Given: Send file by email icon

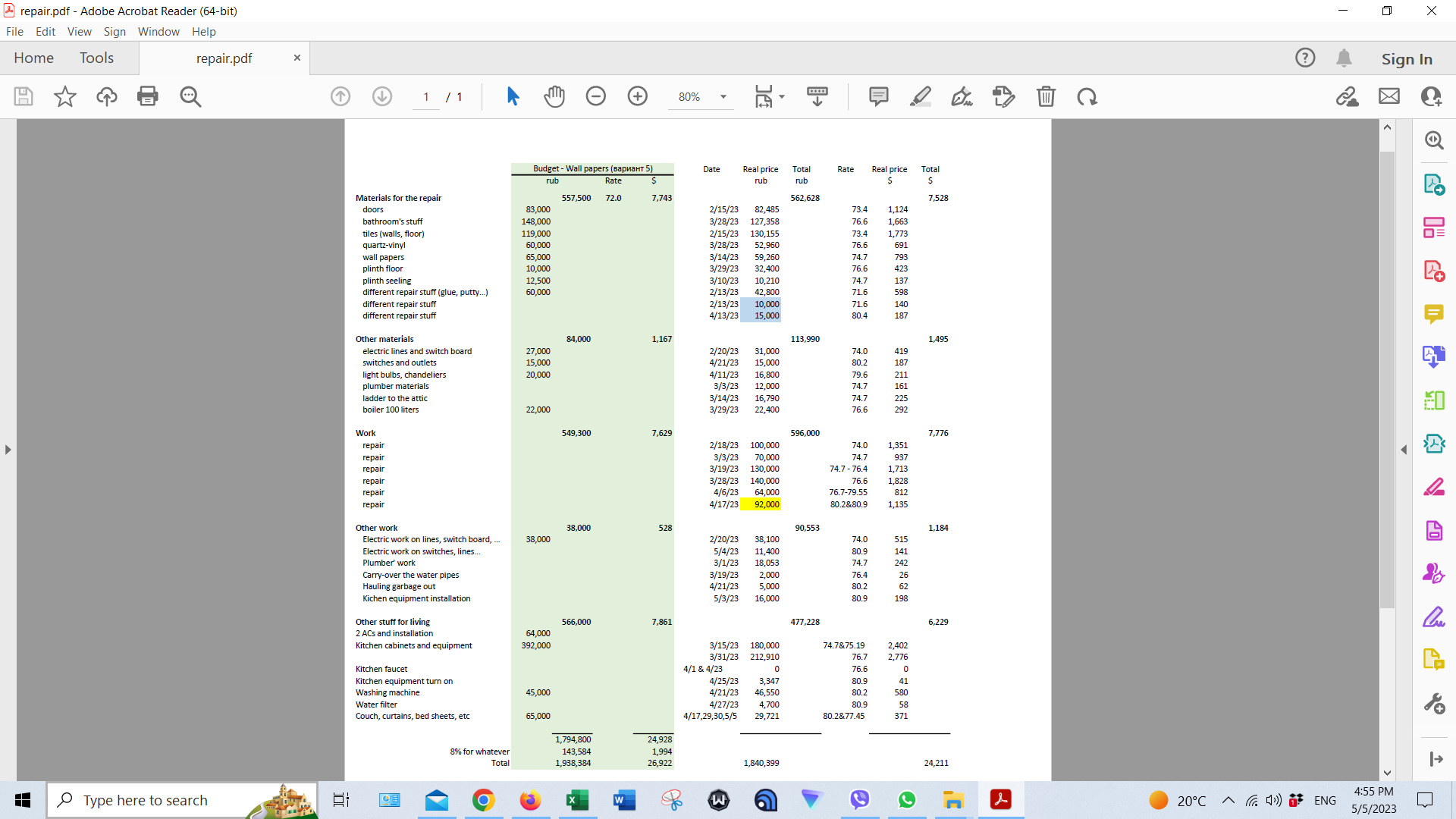Looking at the screenshot, I should (x=1389, y=96).
